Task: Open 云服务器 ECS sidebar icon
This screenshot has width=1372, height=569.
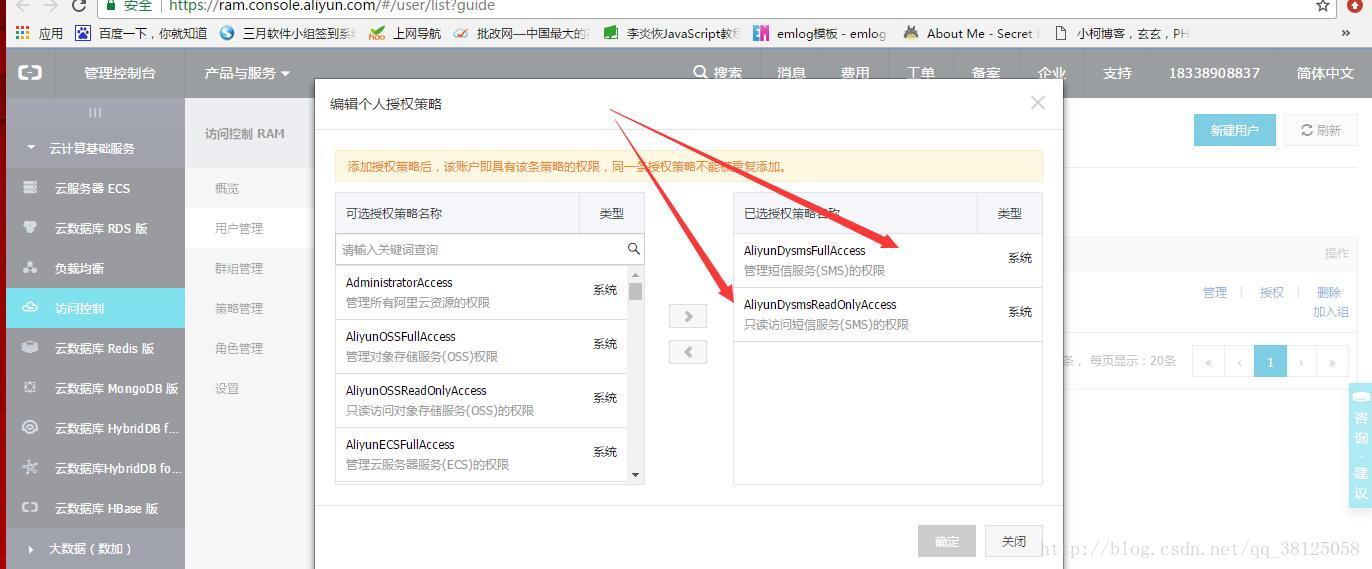Action: pos(30,188)
